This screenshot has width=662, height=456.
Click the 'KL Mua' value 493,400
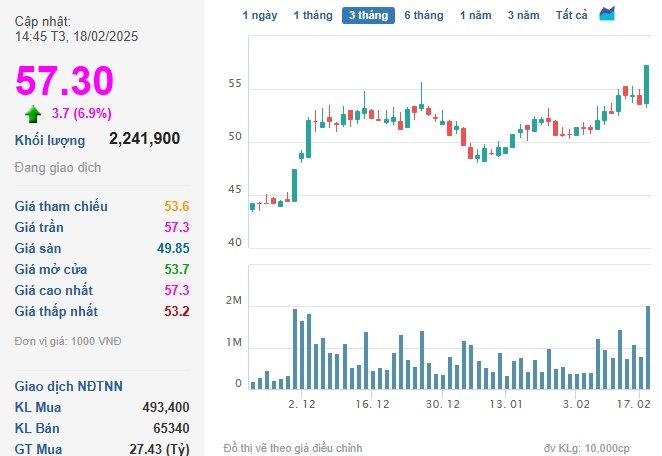click(166, 407)
